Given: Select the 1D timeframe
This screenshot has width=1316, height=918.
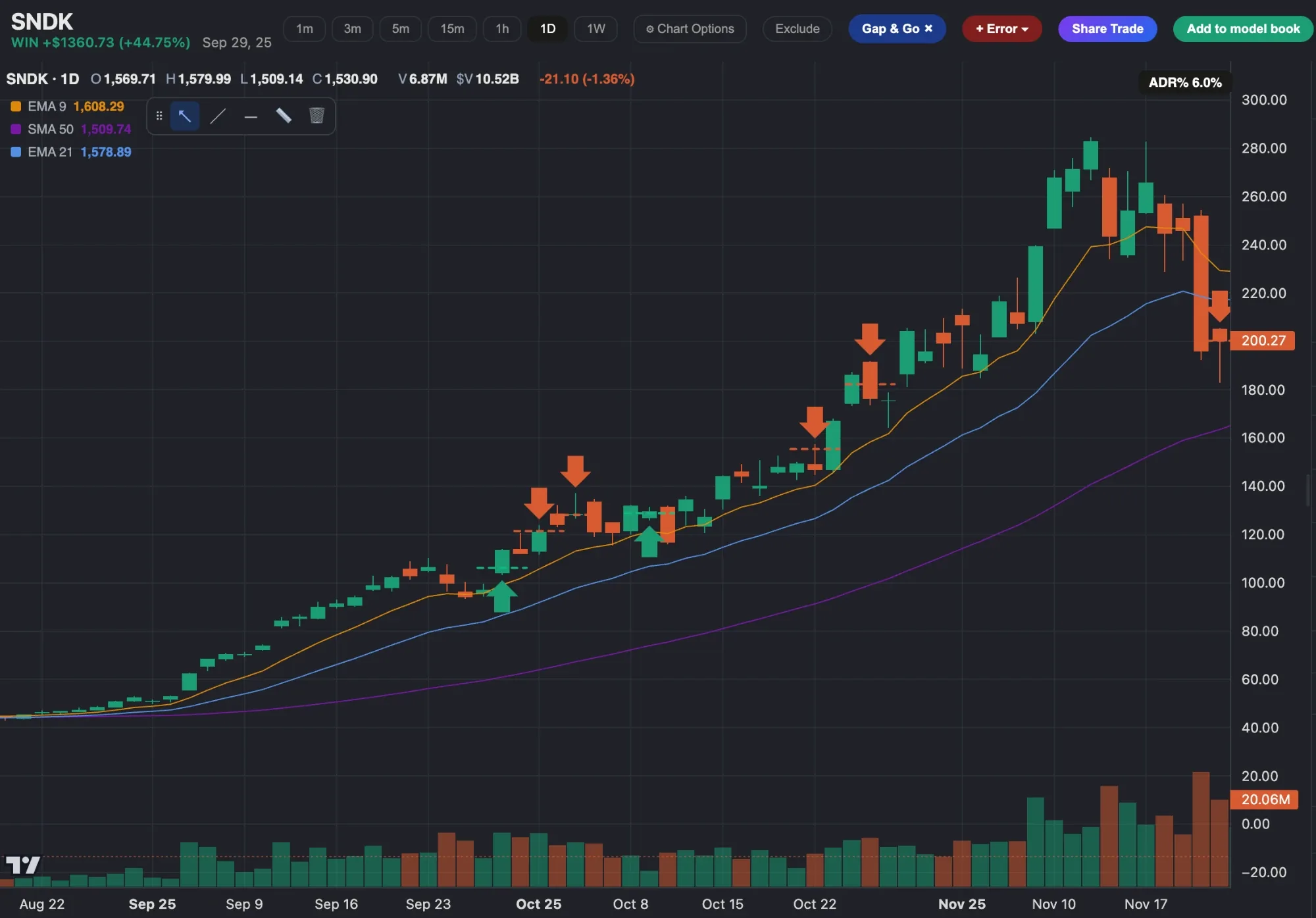Looking at the screenshot, I should click(547, 29).
